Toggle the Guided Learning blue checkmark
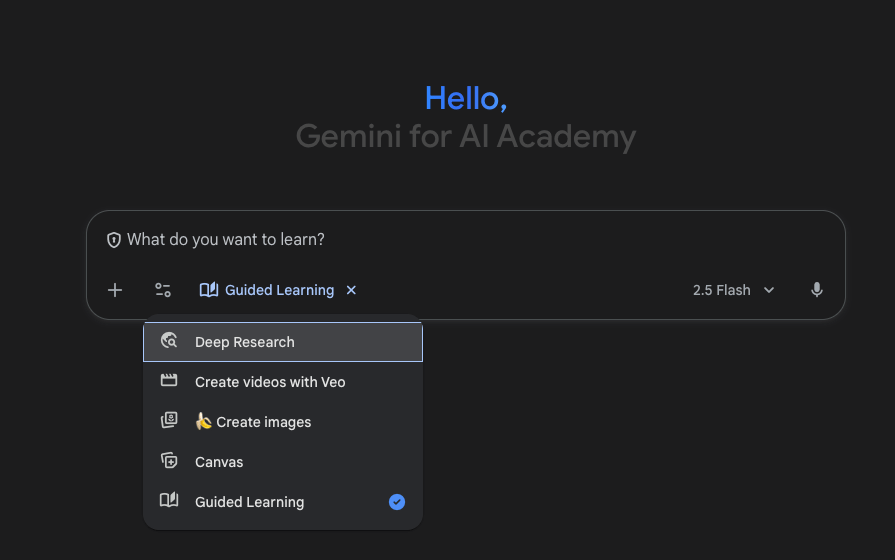This screenshot has height=560, width=895. click(x=397, y=502)
